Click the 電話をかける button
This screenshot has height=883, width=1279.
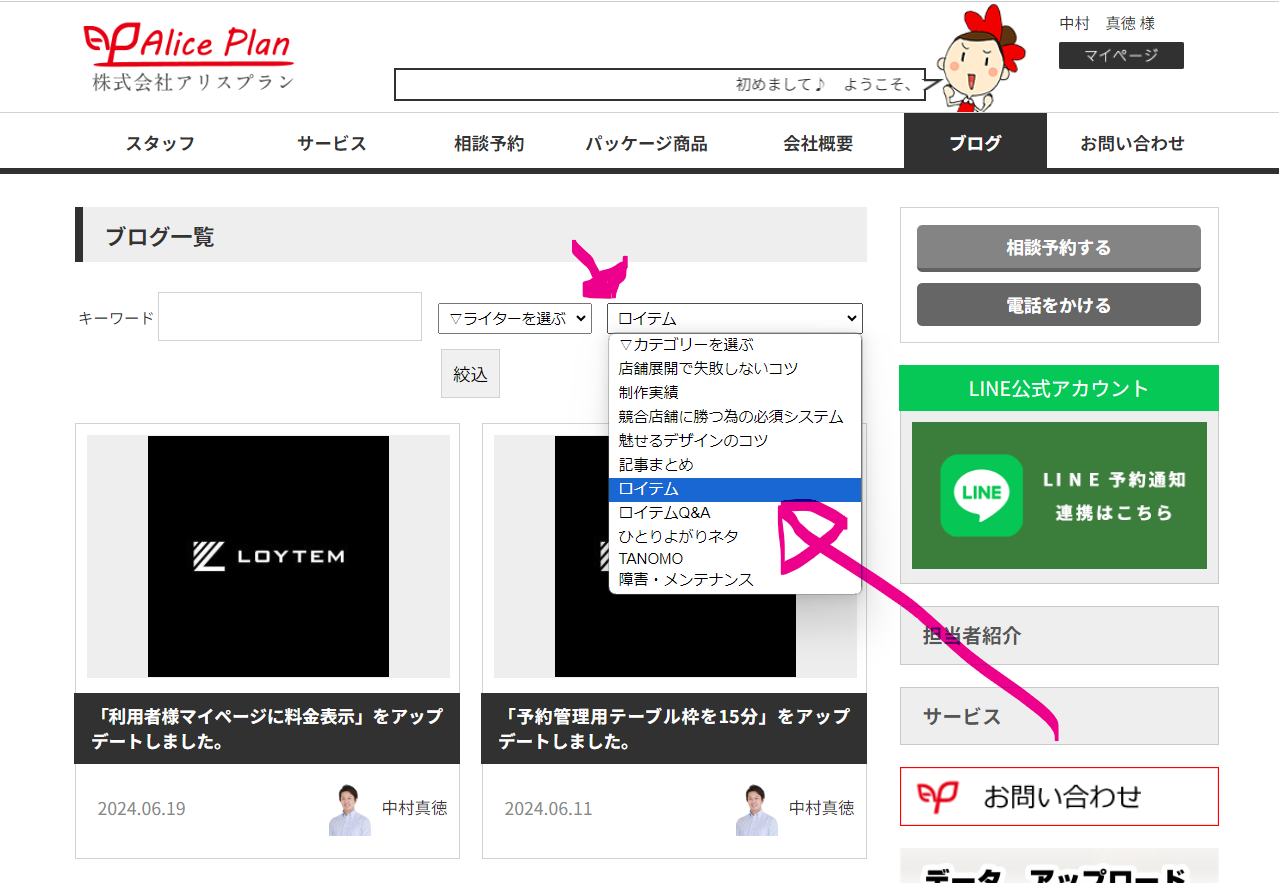pos(1059,305)
